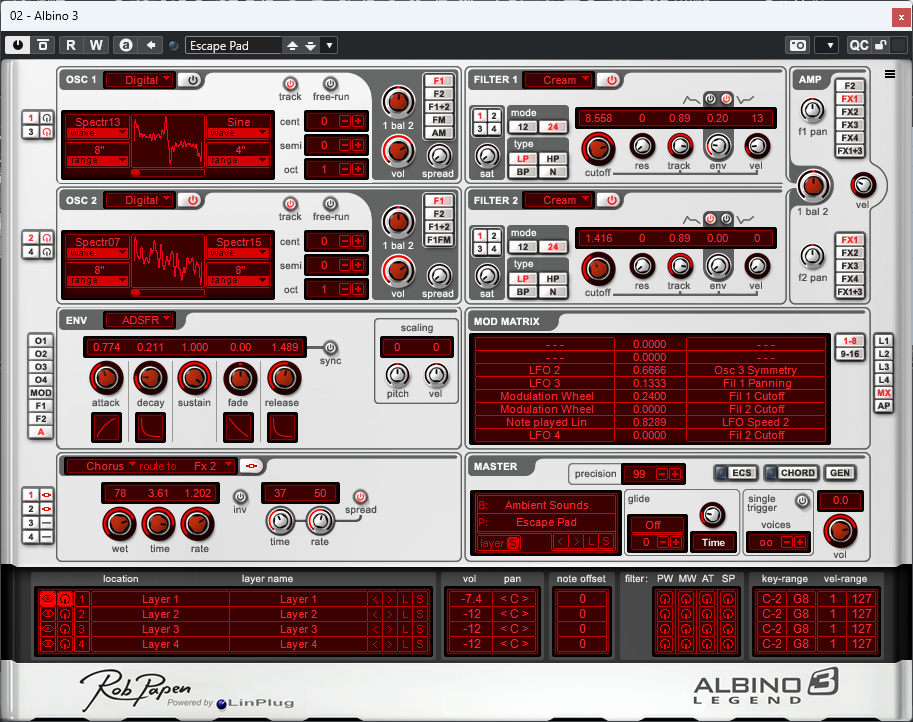The width and height of the screenshot is (913, 722).
Task: Enable Write automation (W) in the top toolbar
Action: click(96, 45)
